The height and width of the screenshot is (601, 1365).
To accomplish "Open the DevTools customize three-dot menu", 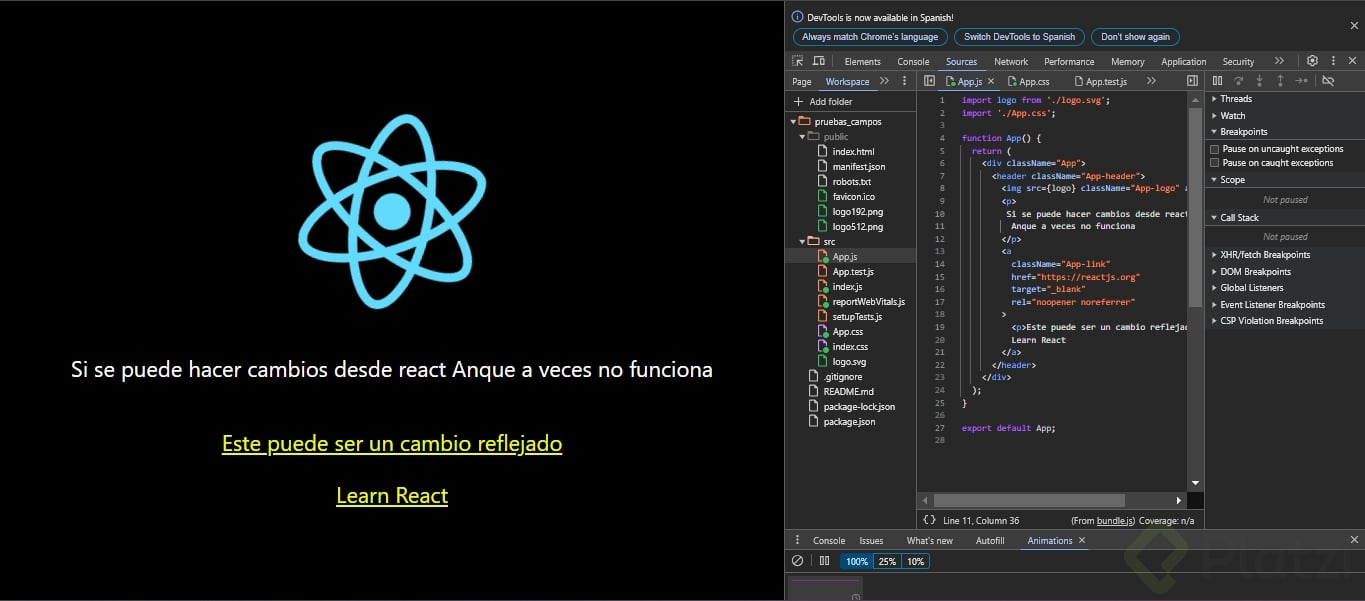I will (1333, 61).
